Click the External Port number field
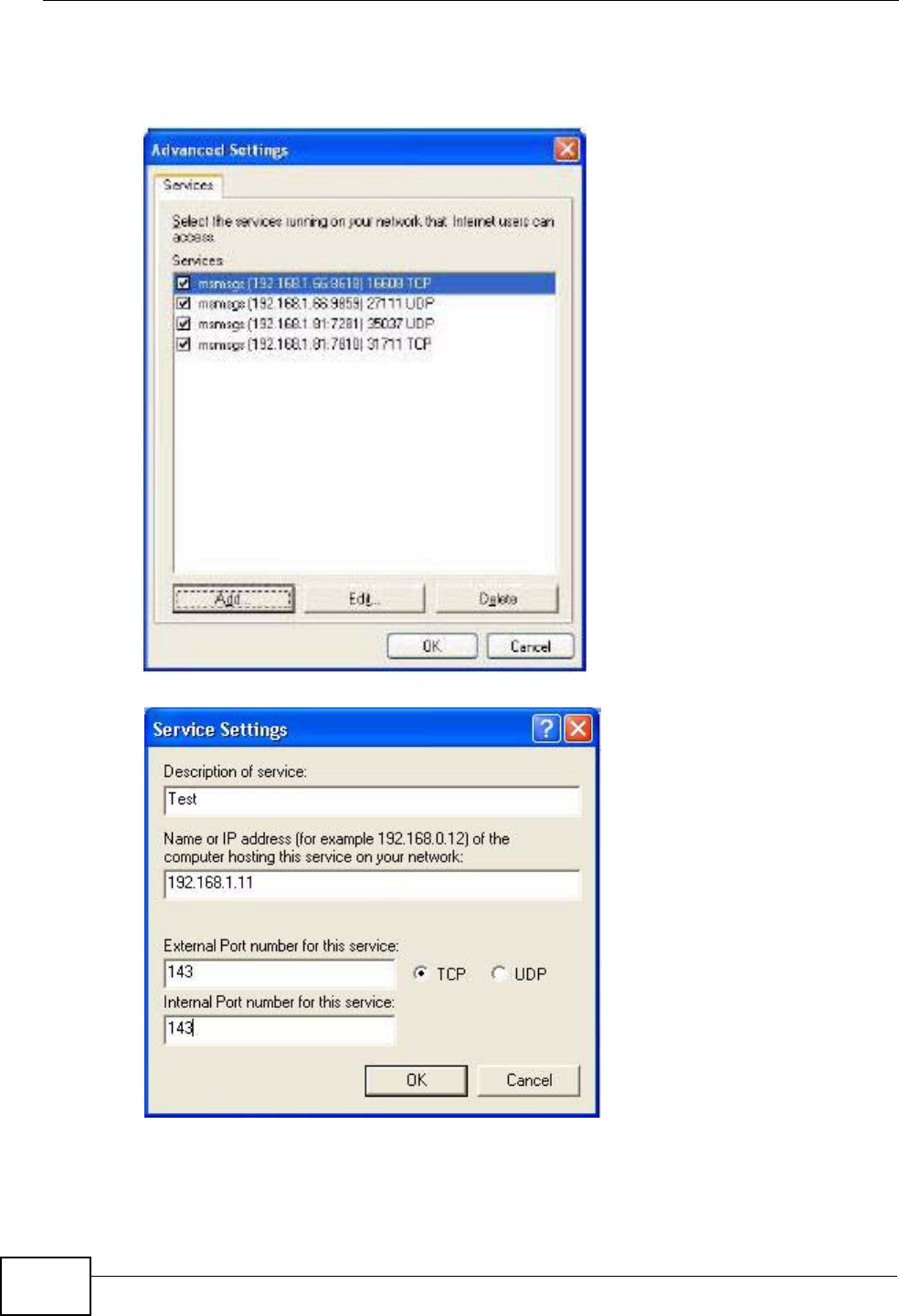This screenshot has height=1316, width=899. (x=280, y=973)
